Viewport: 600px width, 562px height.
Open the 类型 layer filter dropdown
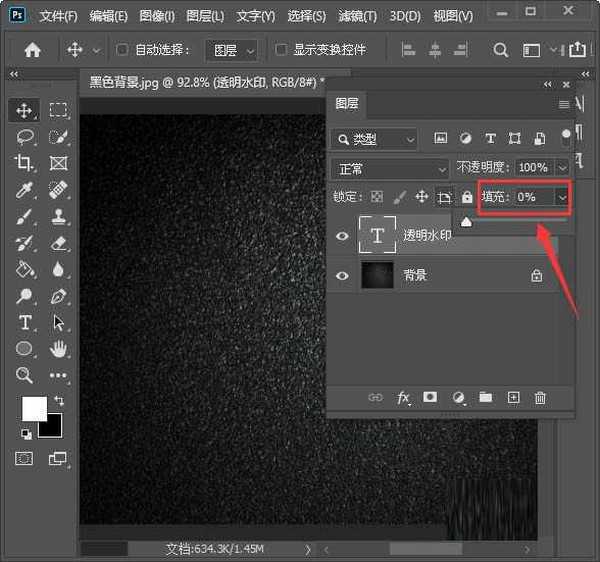click(x=376, y=139)
